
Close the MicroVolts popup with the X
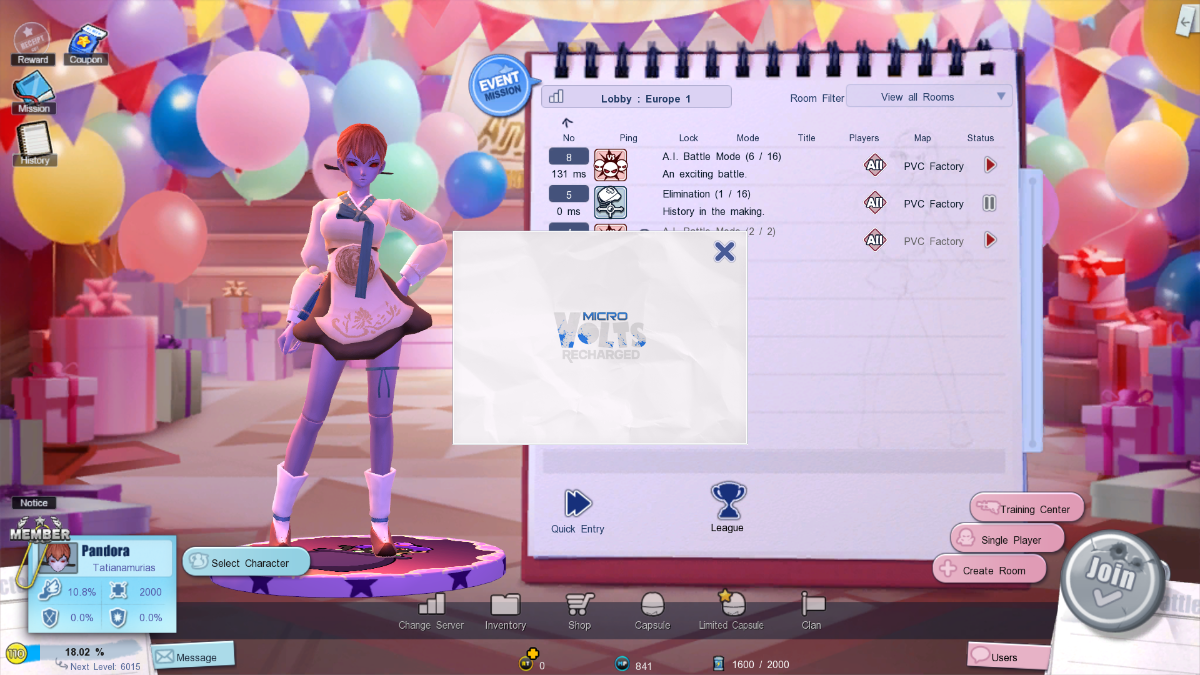click(725, 251)
